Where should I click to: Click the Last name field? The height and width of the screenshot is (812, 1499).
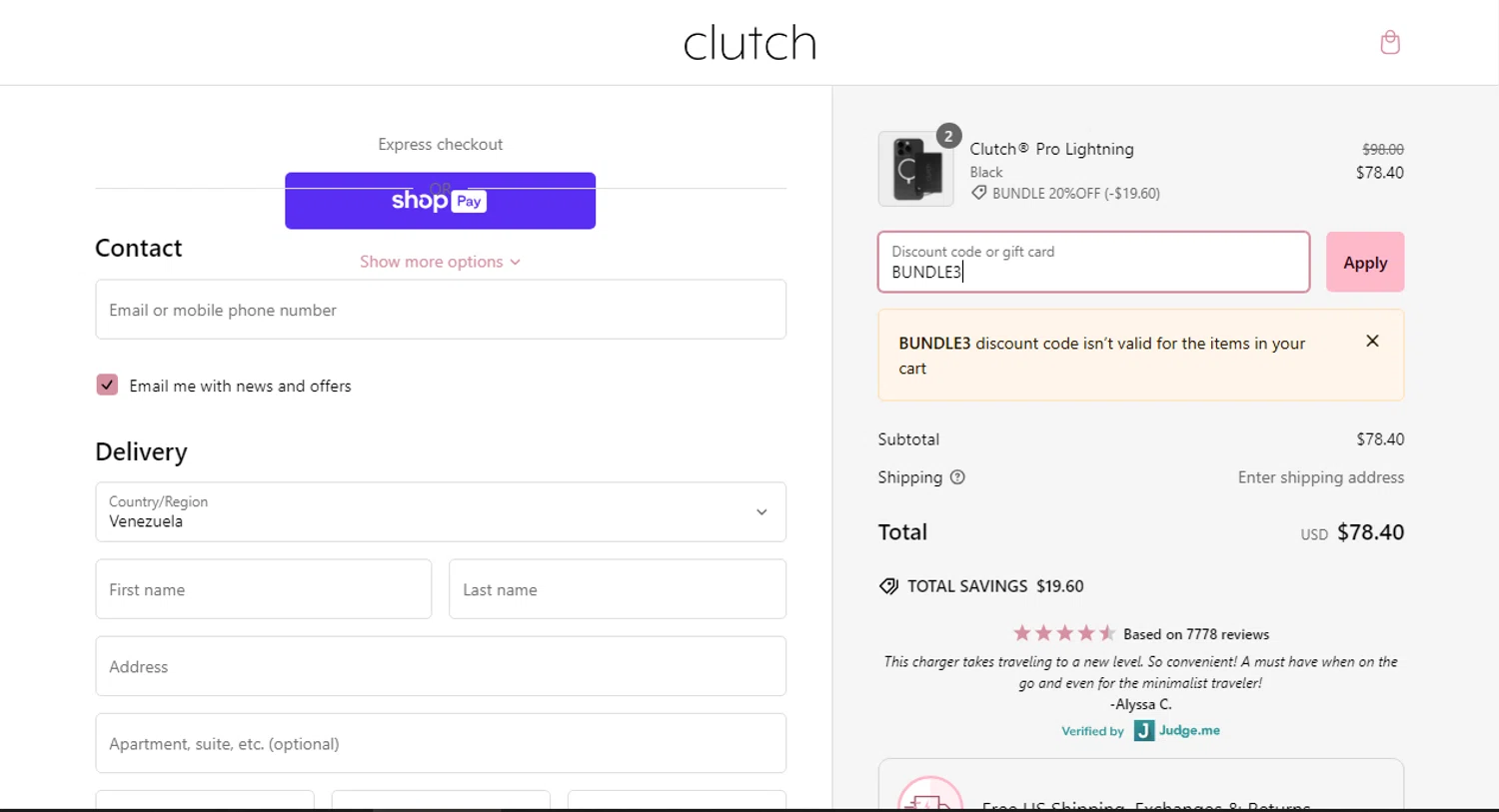[618, 589]
